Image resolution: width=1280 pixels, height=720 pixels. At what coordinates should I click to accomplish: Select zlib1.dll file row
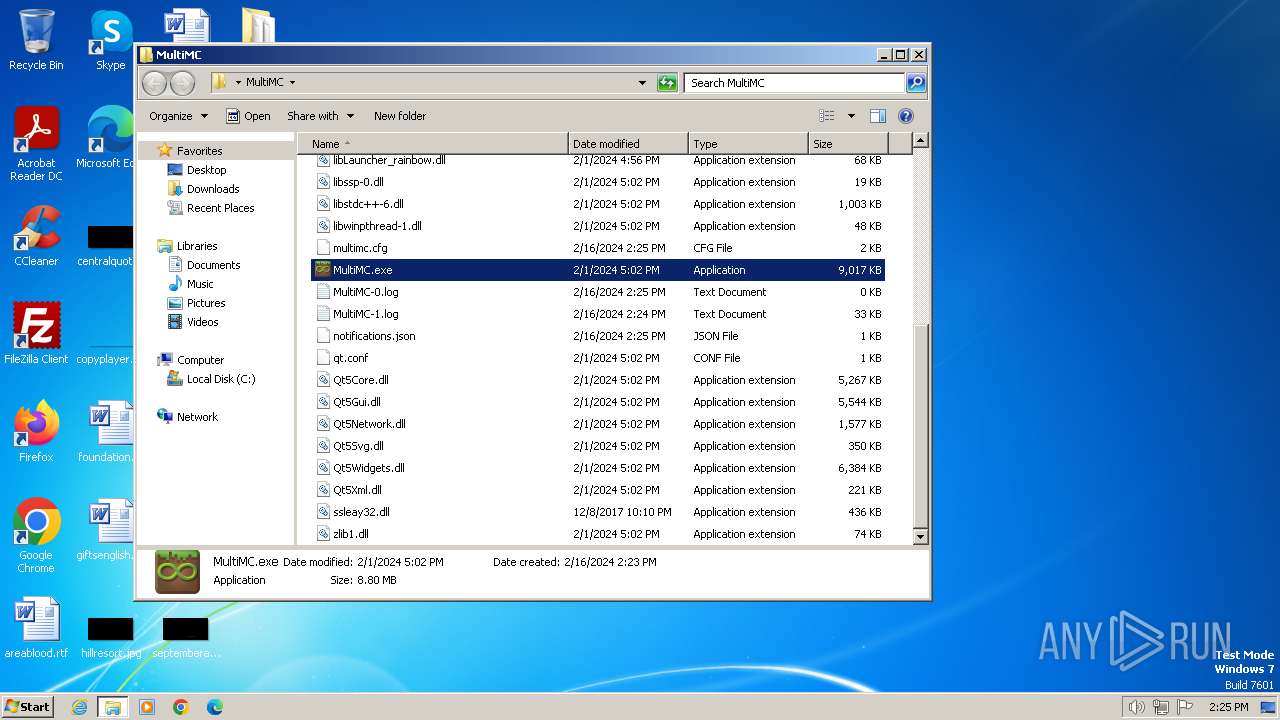[x=598, y=534]
